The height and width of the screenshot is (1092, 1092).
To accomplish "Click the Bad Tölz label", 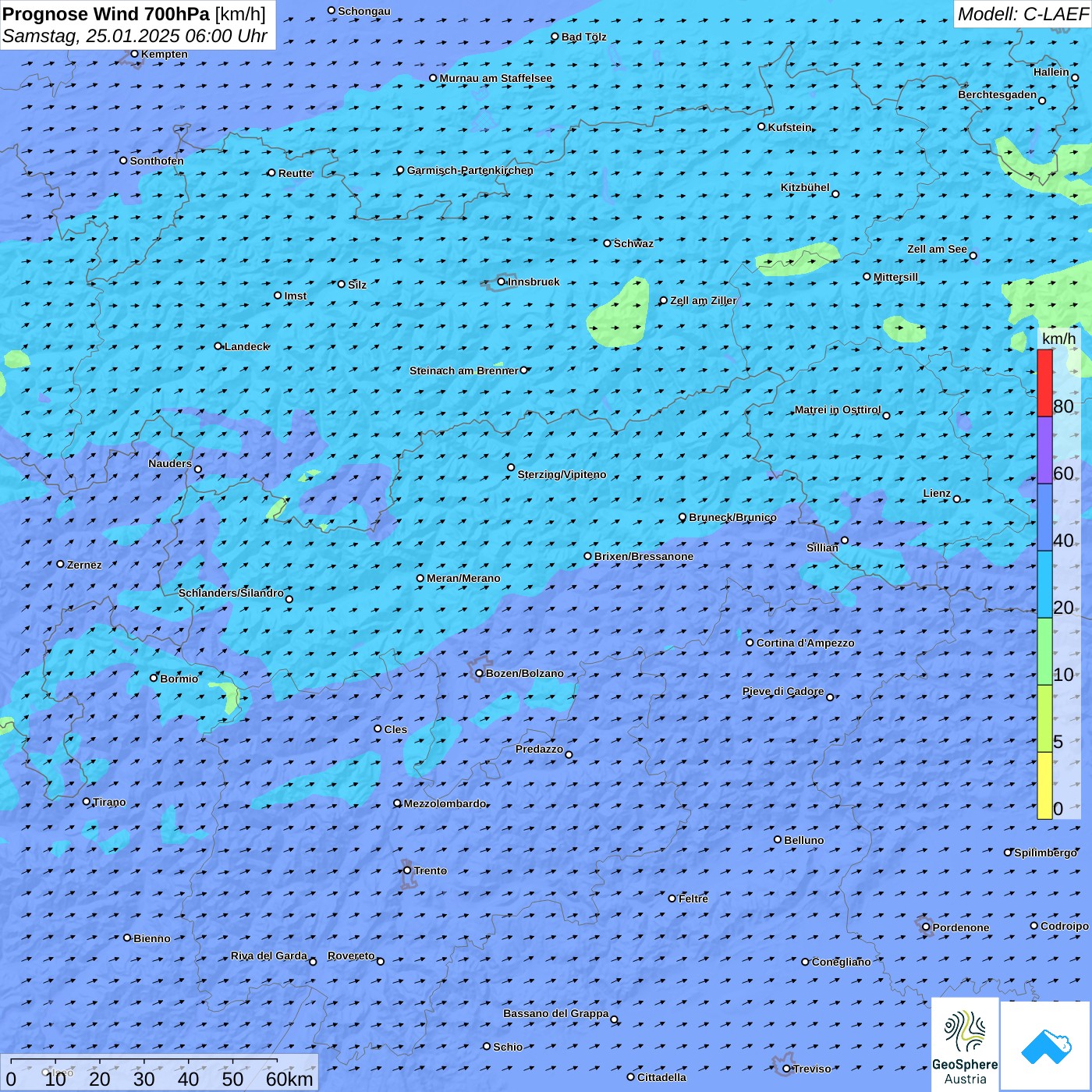I will [583, 37].
